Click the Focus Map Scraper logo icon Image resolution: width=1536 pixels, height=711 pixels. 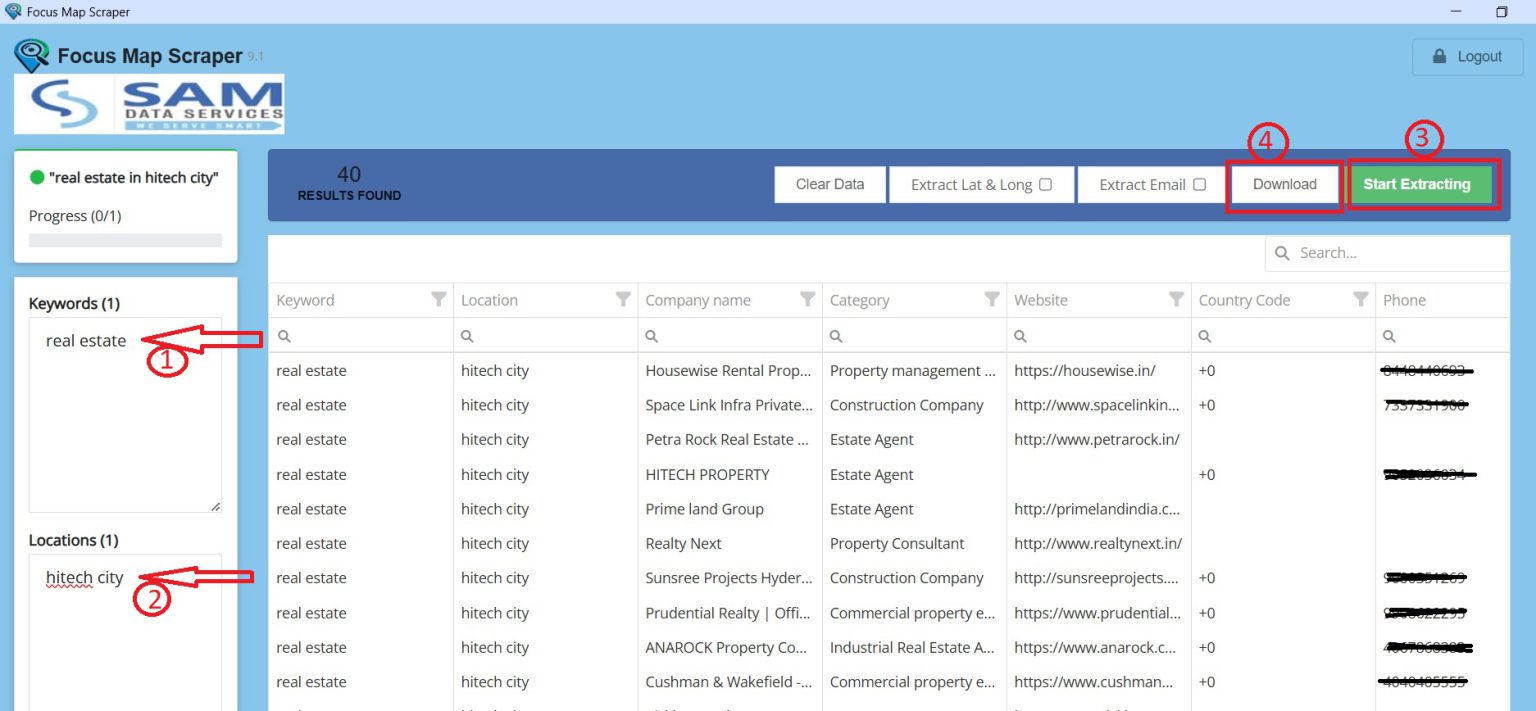click(32, 56)
